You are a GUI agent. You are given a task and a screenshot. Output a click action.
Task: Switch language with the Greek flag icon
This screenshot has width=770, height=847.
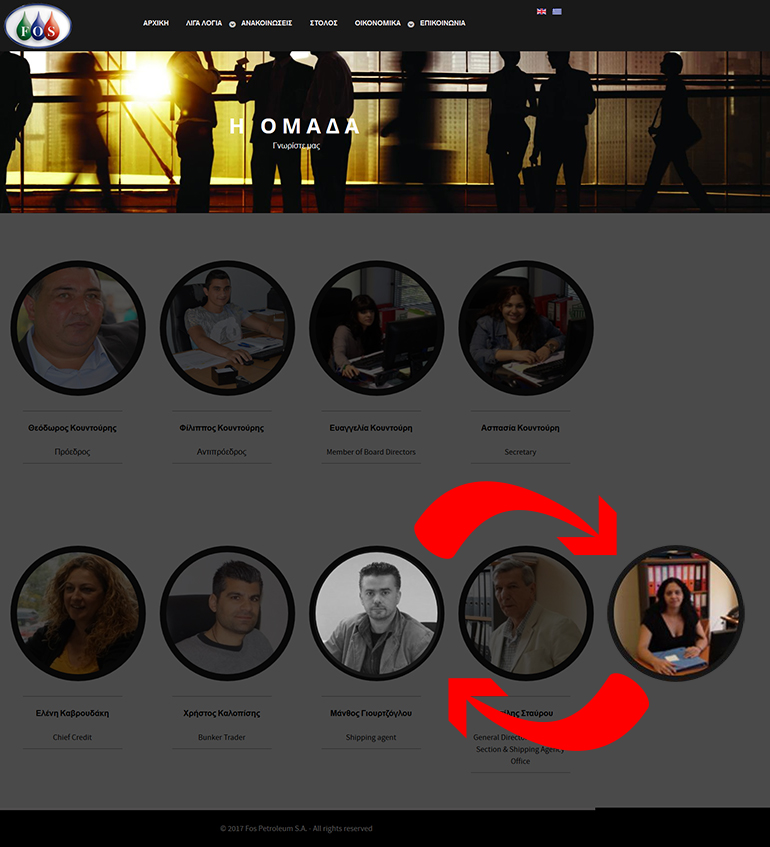tap(557, 11)
